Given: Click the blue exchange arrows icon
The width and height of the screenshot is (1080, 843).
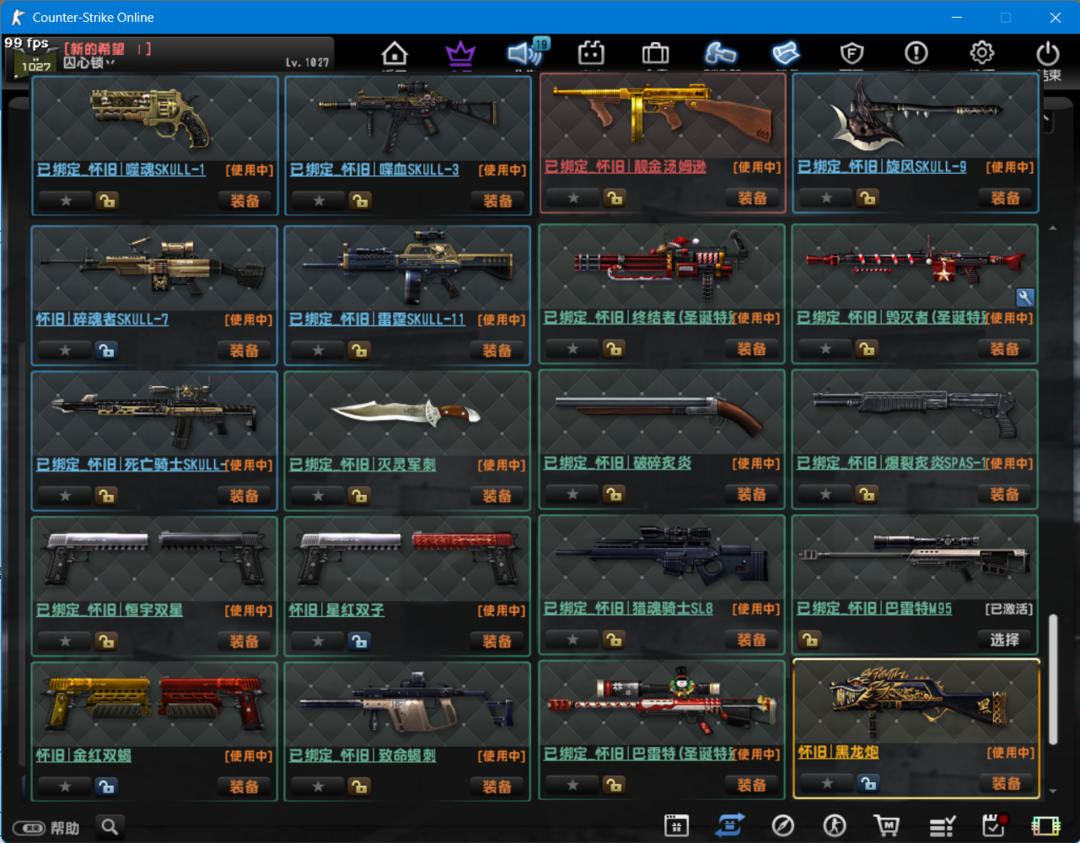Looking at the screenshot, I should click(730, 825).
